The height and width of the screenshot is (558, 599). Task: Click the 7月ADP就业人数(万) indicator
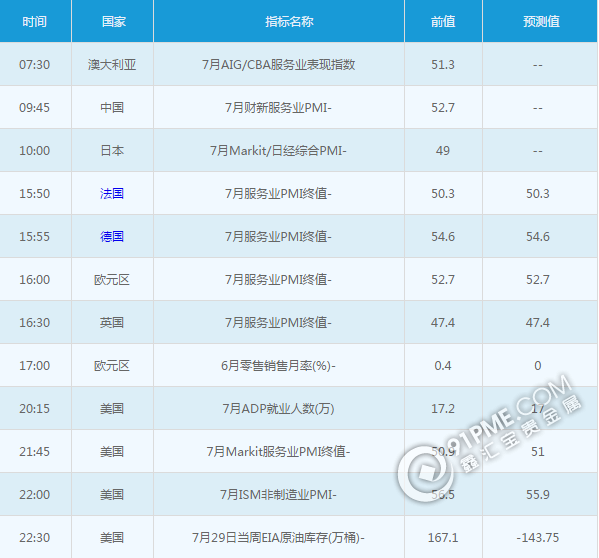point(278,409)
